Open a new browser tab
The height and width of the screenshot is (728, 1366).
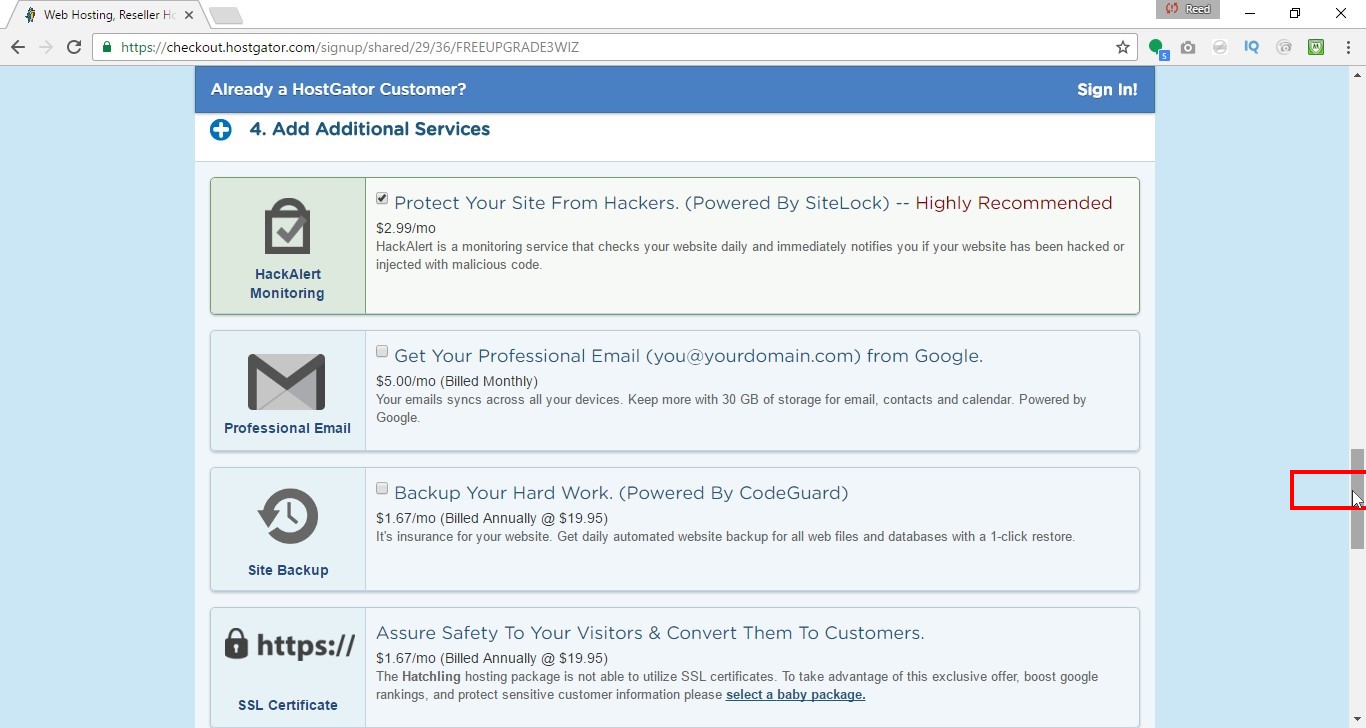[227, 15]
